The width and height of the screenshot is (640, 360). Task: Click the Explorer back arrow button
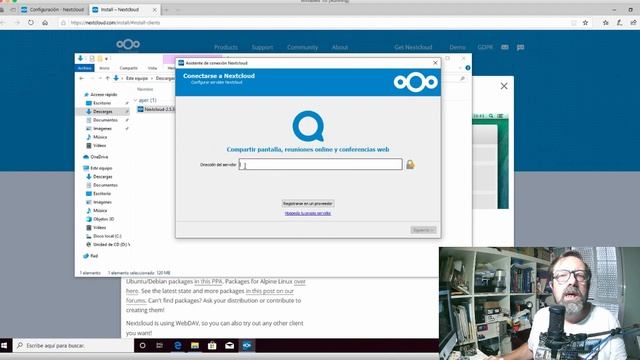pos(82,78)
